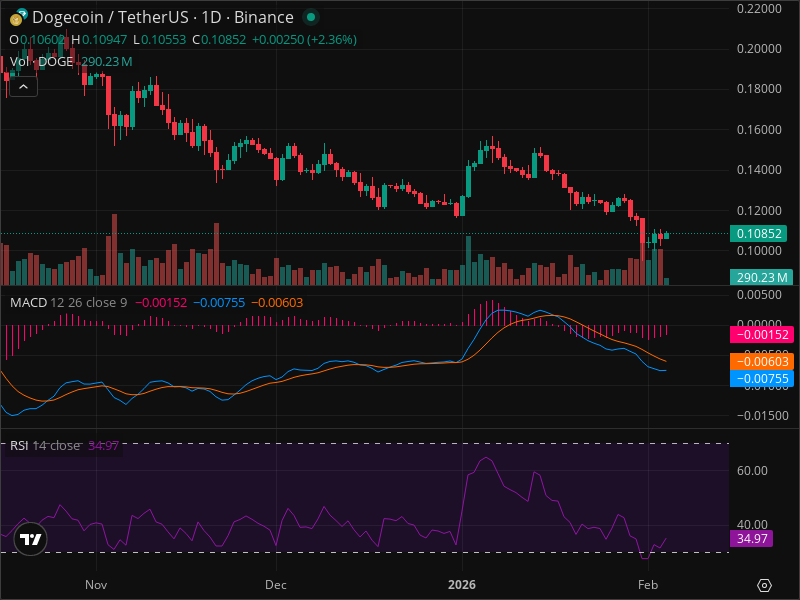Click the 0.22000 price axis label
Screen dimensions: 800x600
click(759, 9)
